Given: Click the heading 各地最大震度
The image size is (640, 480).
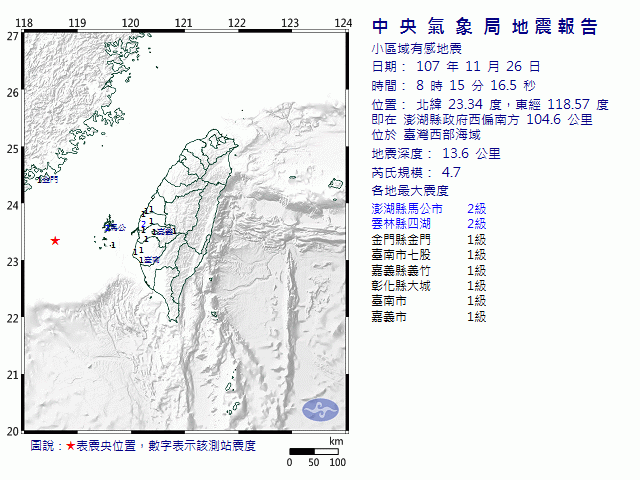Looking at the screenshot, I should click(410, 191).
